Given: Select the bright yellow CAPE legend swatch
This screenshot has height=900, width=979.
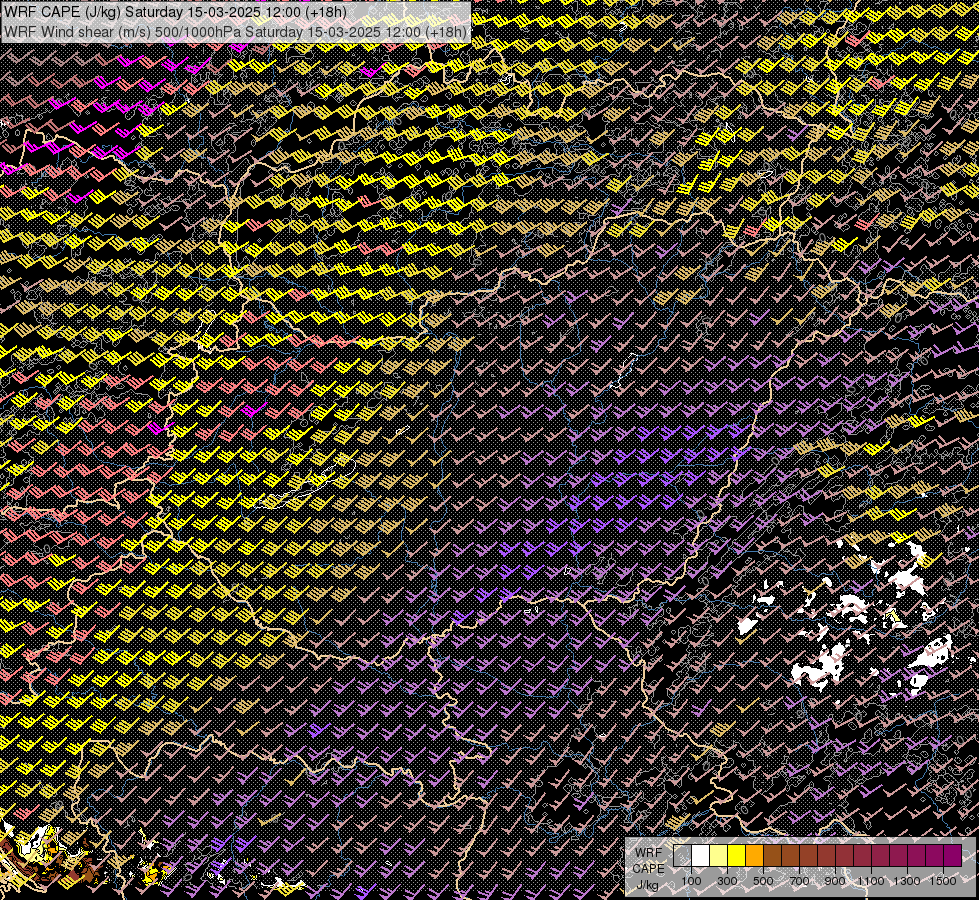Looking at the screenshot, I should pyautogui.click(x=737, y=856).
